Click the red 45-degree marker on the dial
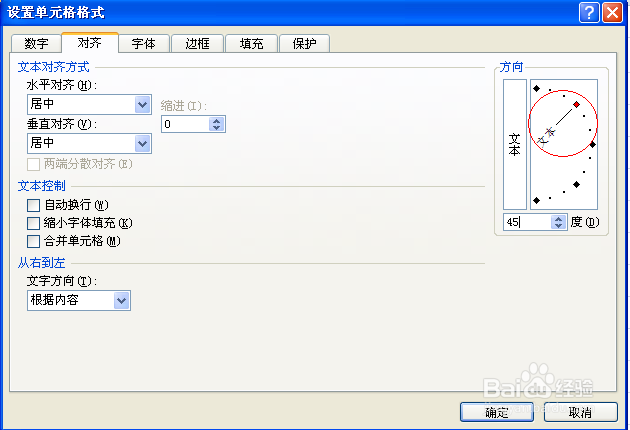This screenshot has height=430, width=630. 577,104
